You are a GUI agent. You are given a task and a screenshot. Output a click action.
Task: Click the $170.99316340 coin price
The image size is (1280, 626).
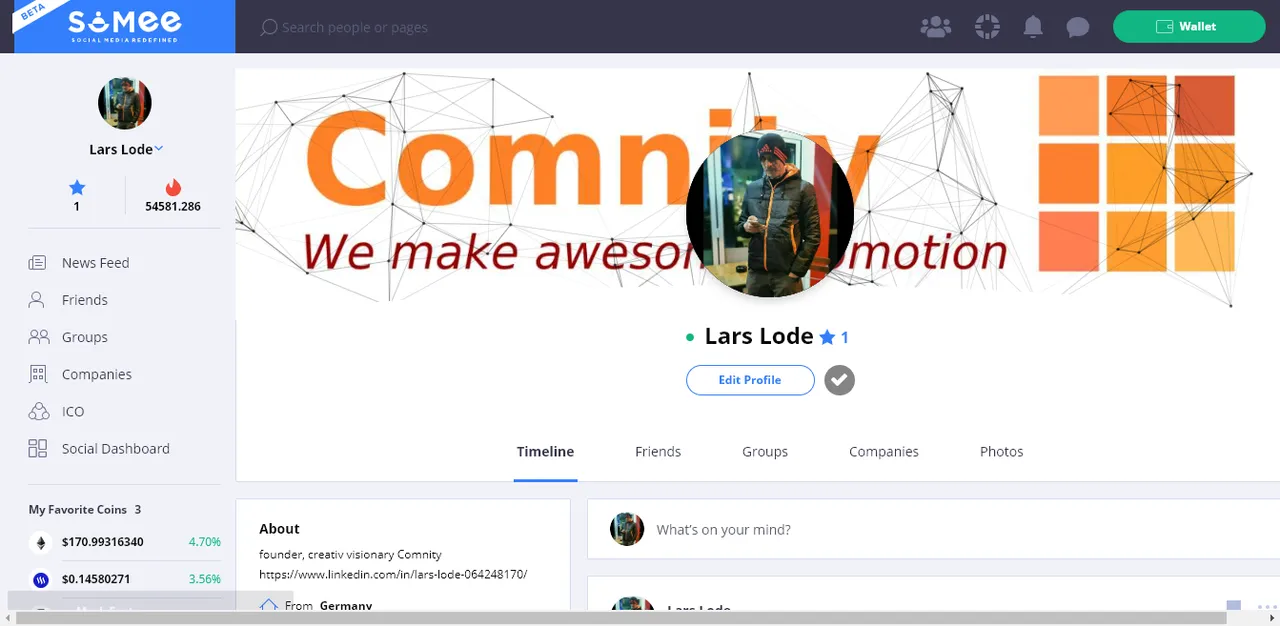click(103, 542)
